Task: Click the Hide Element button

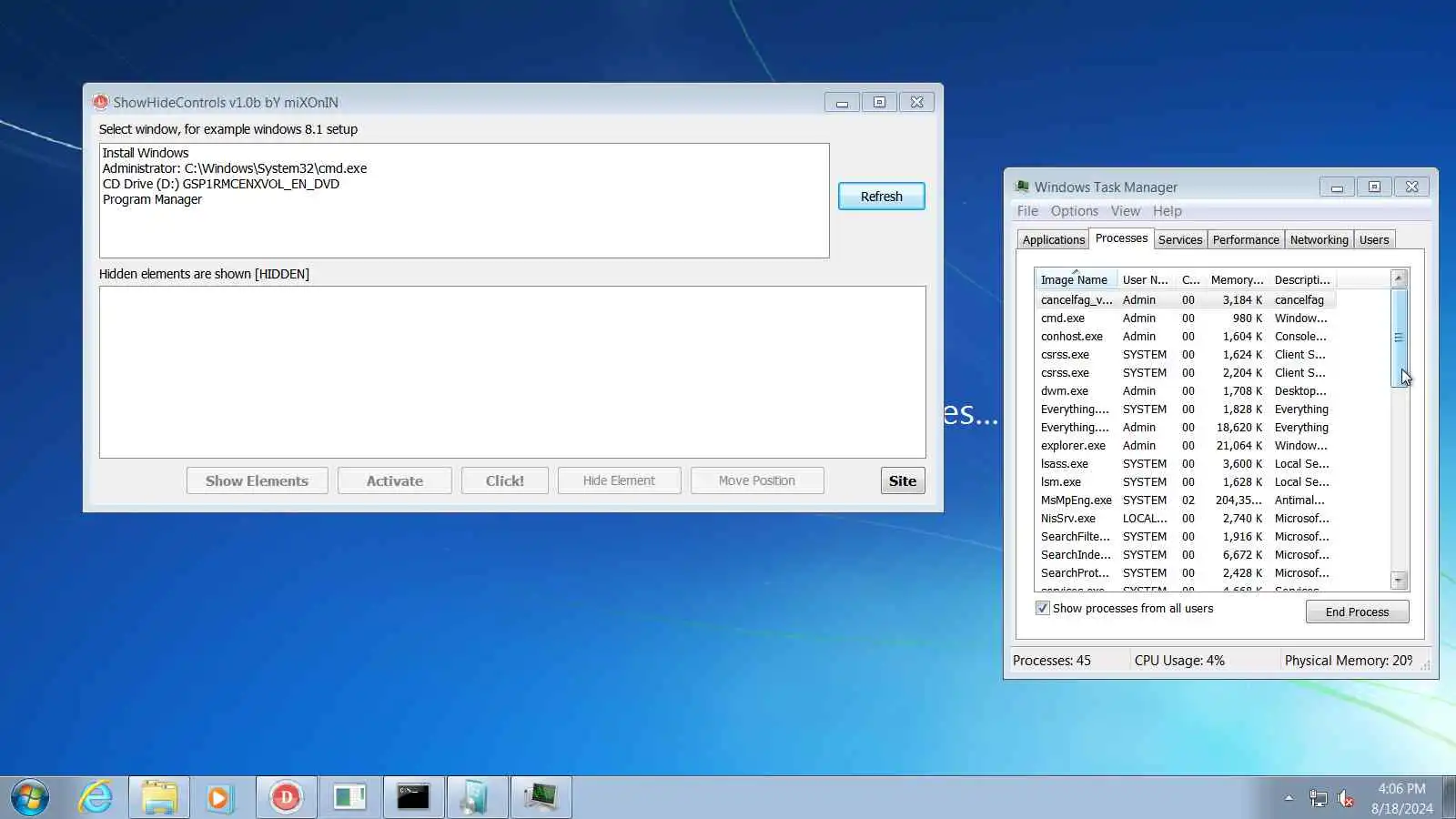Action: (619, 480)
